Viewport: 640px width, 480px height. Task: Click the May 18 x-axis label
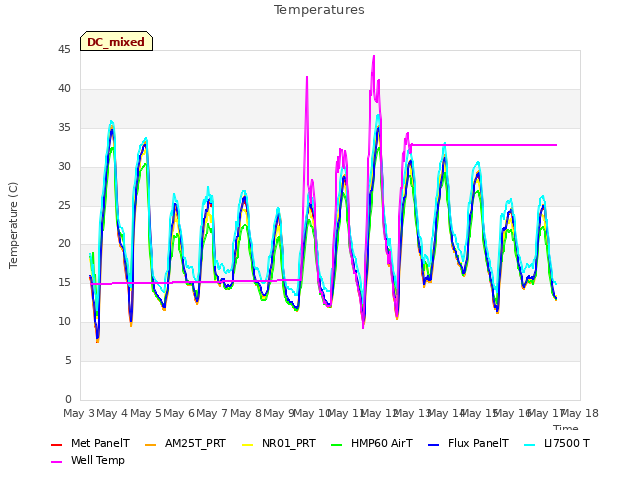pyautogui.click(x=580, y=413)
